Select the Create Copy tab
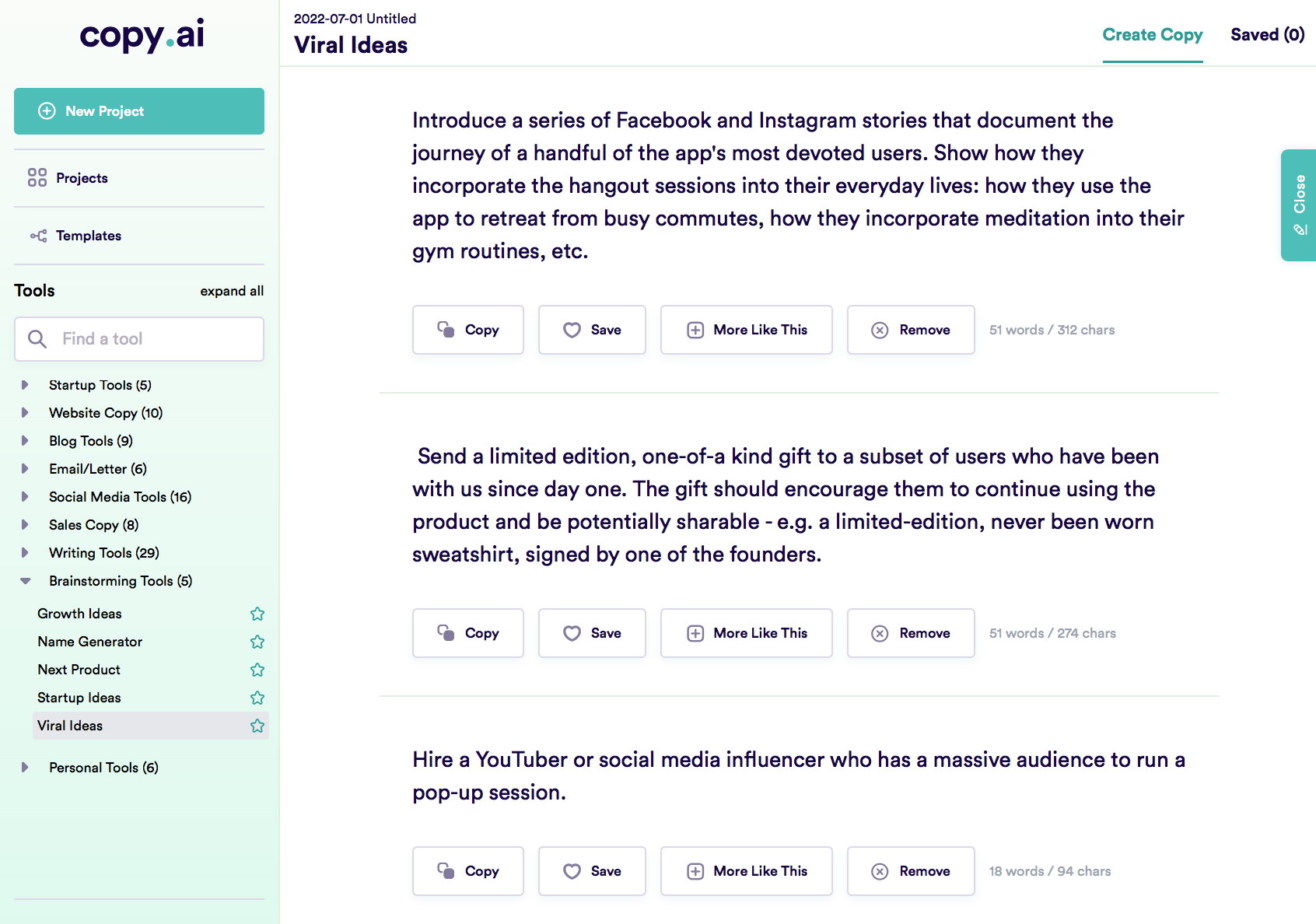 tap(1152, 35)
